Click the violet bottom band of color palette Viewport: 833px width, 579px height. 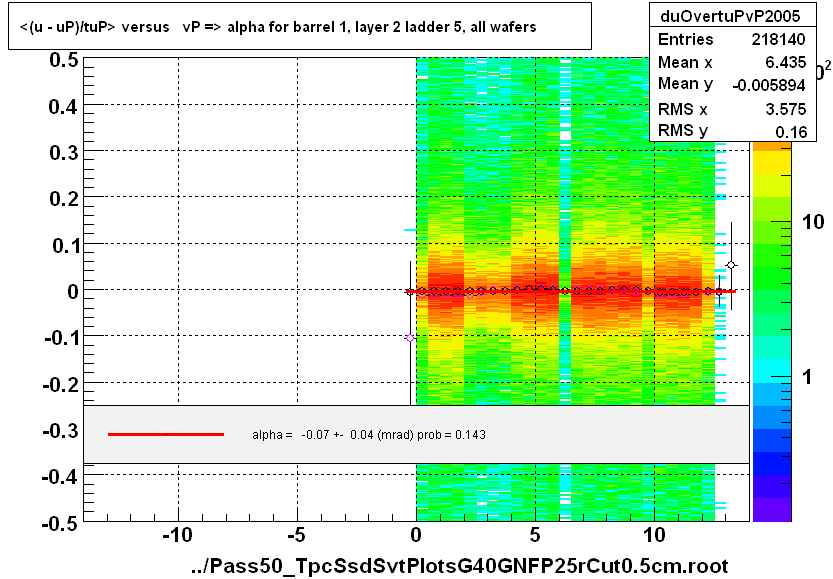pos(772,510)
